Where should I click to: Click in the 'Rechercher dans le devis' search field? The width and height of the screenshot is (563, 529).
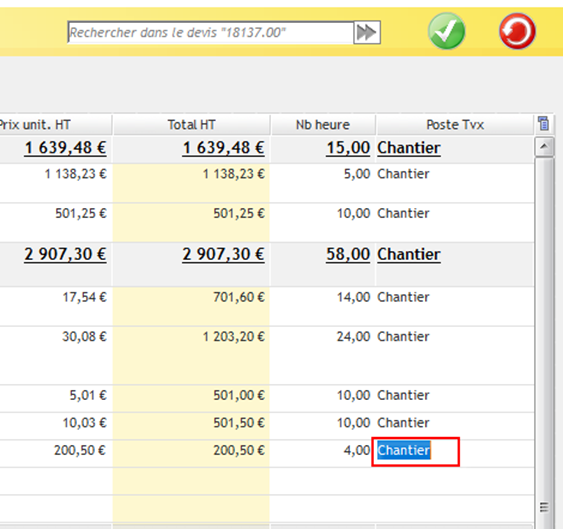coord(210,33)
